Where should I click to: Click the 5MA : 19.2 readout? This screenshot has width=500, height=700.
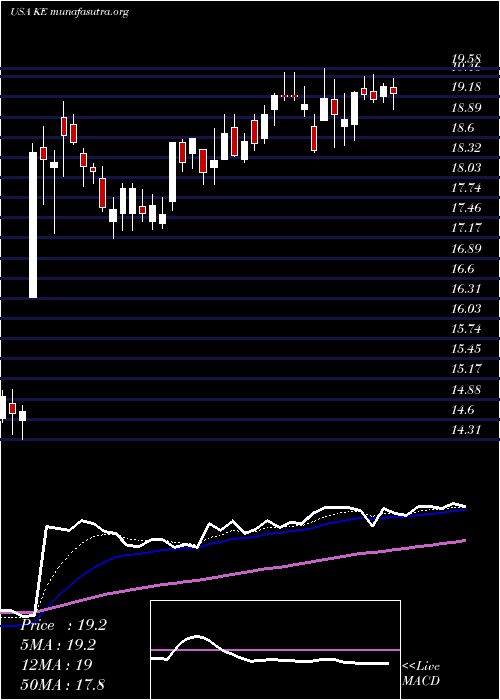pyautogui.click(x=59, y=645)
